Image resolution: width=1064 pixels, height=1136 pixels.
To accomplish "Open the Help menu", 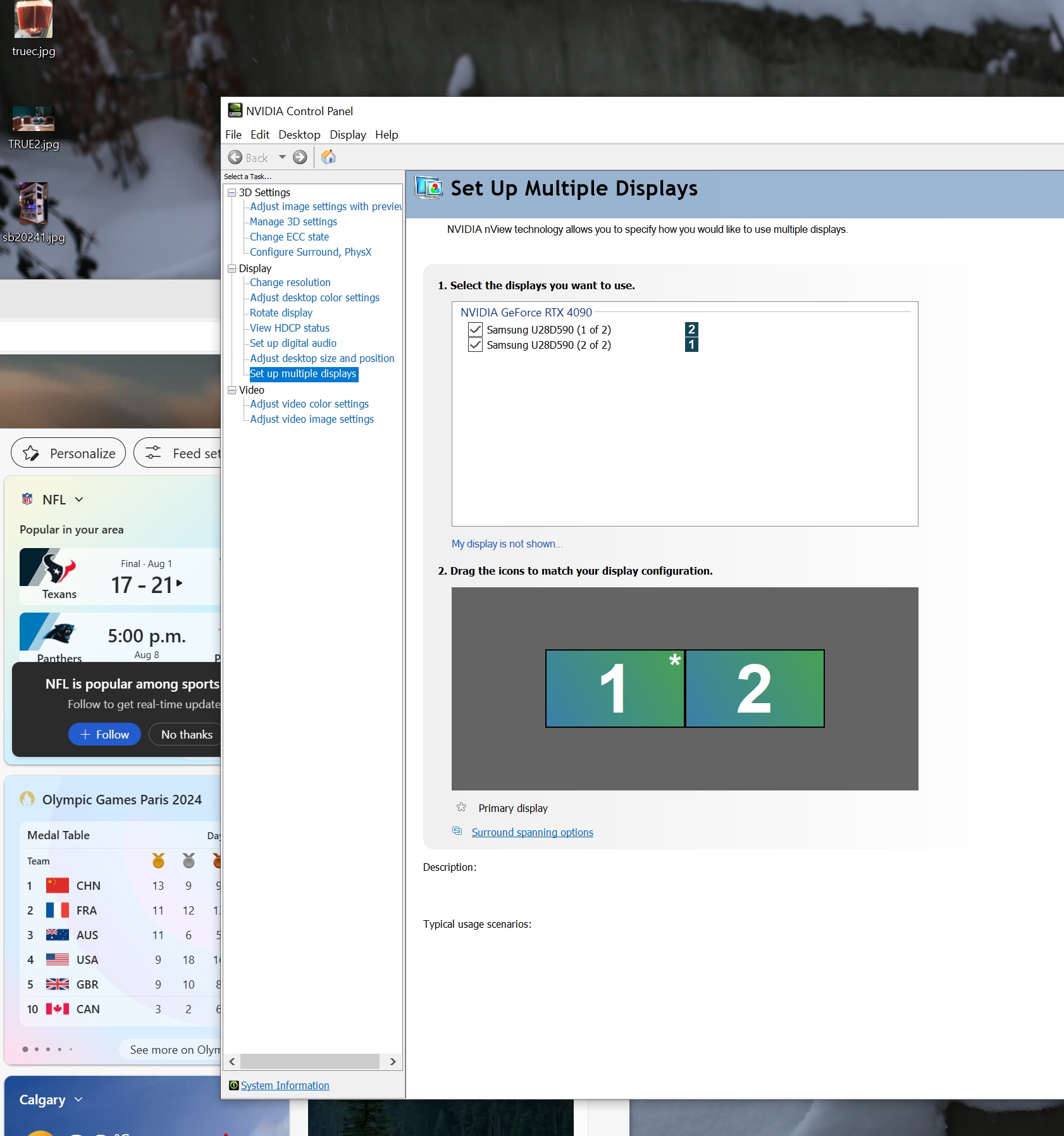I will [x=386, y=135].
